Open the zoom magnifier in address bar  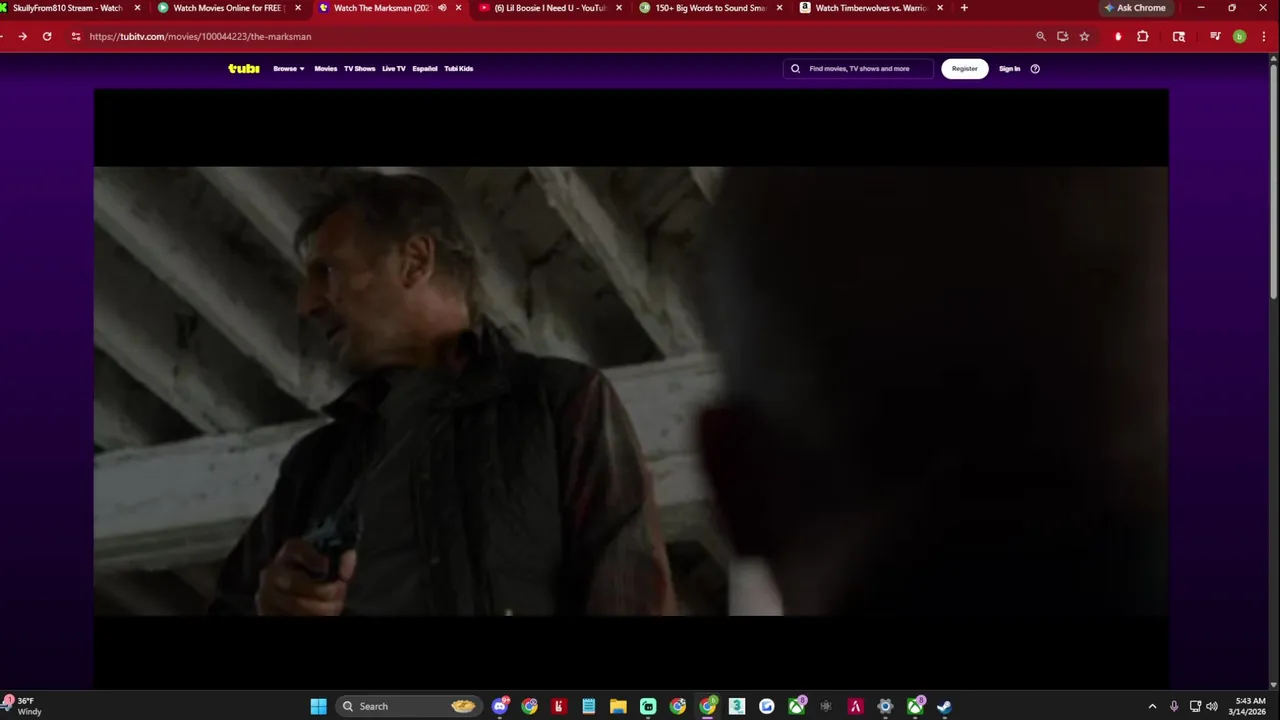1041,36
